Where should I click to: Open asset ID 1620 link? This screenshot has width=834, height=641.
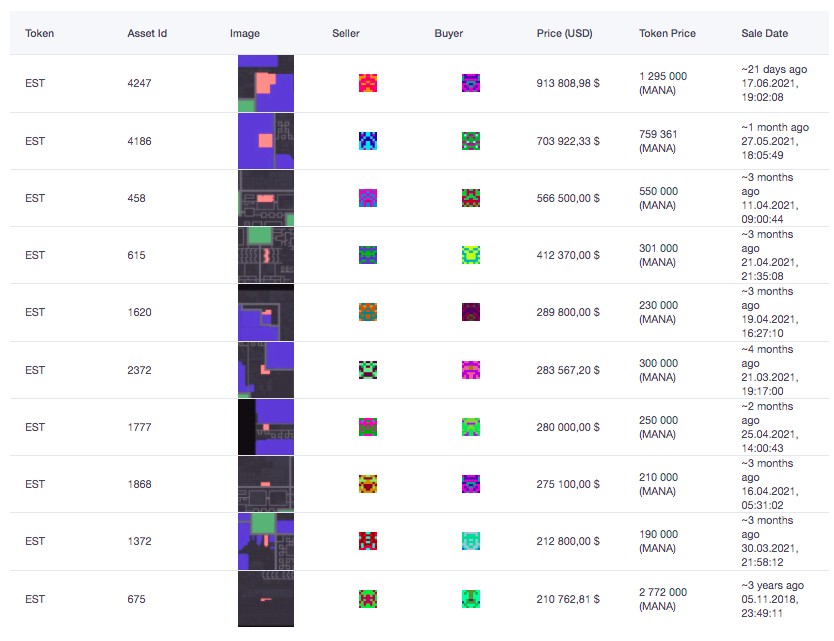pyautogui.click(x=139, y=312)
